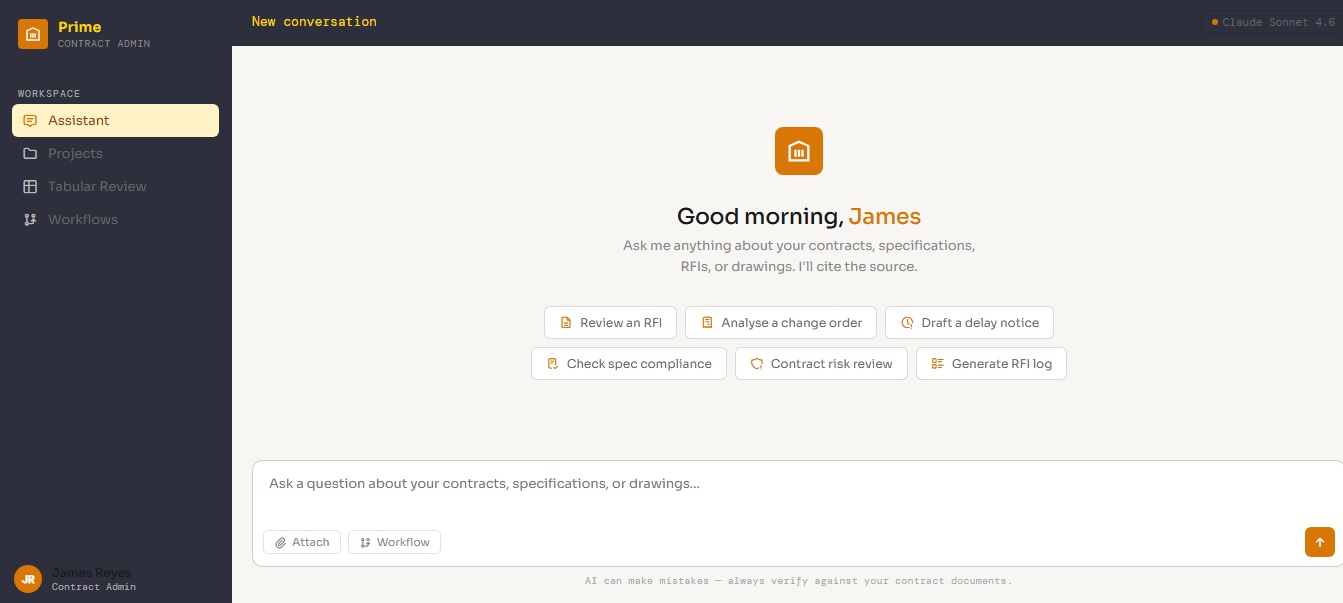Viewport: 1343px width, 603px height.
Task: Click the Good morning, James heading
Action: [799, 216]
